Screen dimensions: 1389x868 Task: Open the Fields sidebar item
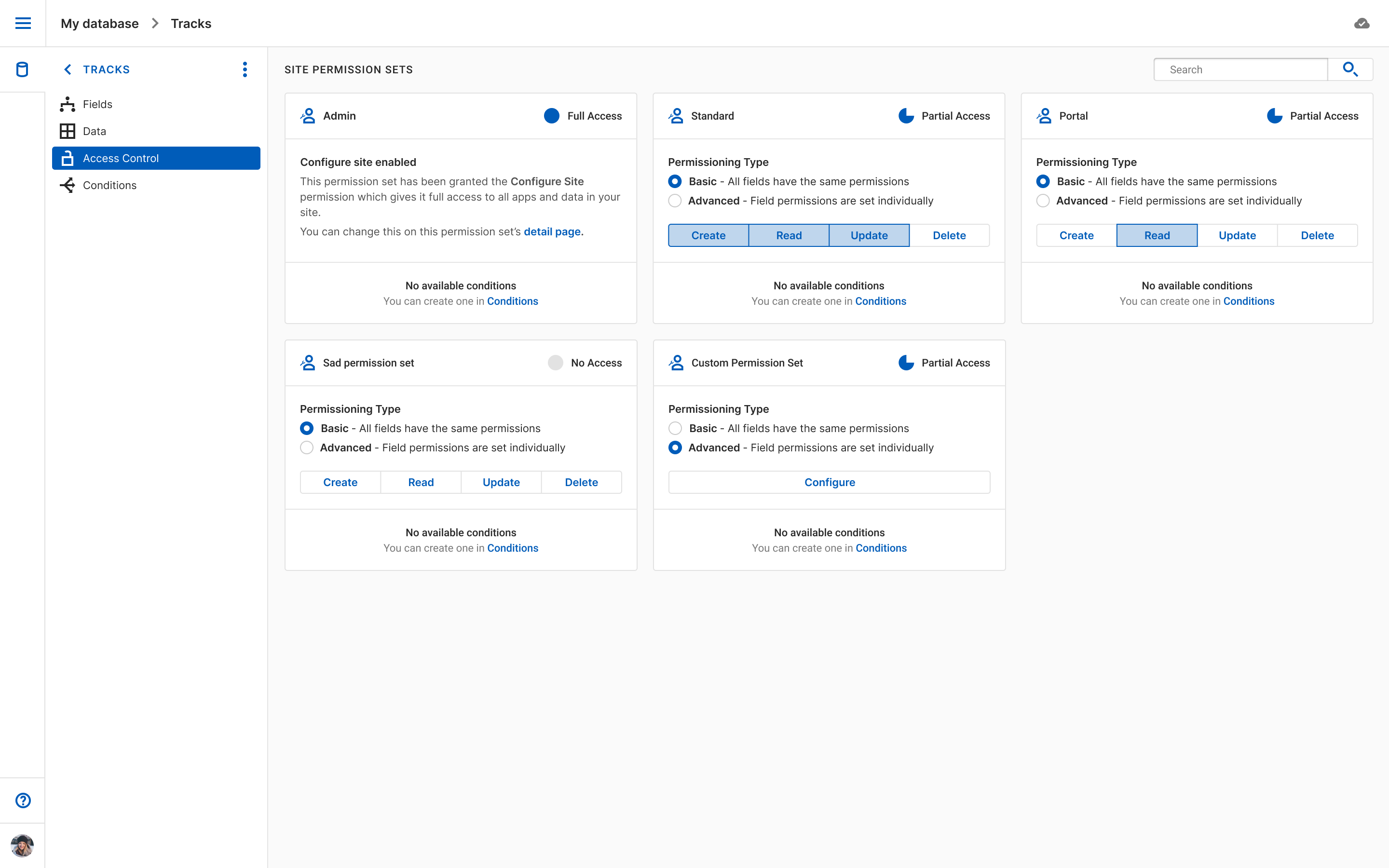pos(97,105)
